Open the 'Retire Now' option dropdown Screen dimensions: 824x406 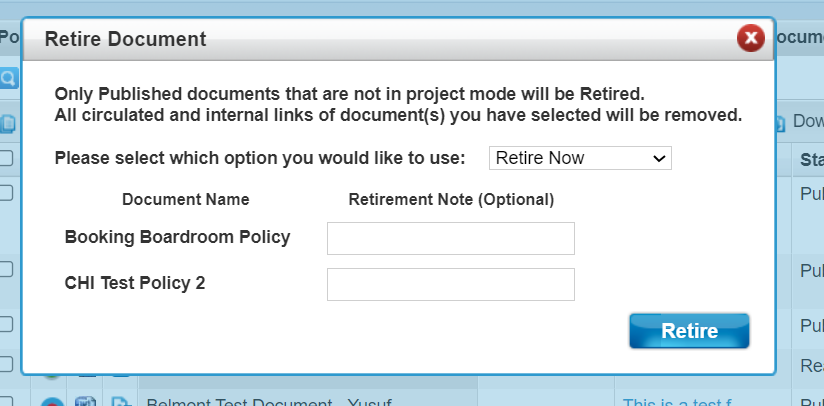[580, 158]
